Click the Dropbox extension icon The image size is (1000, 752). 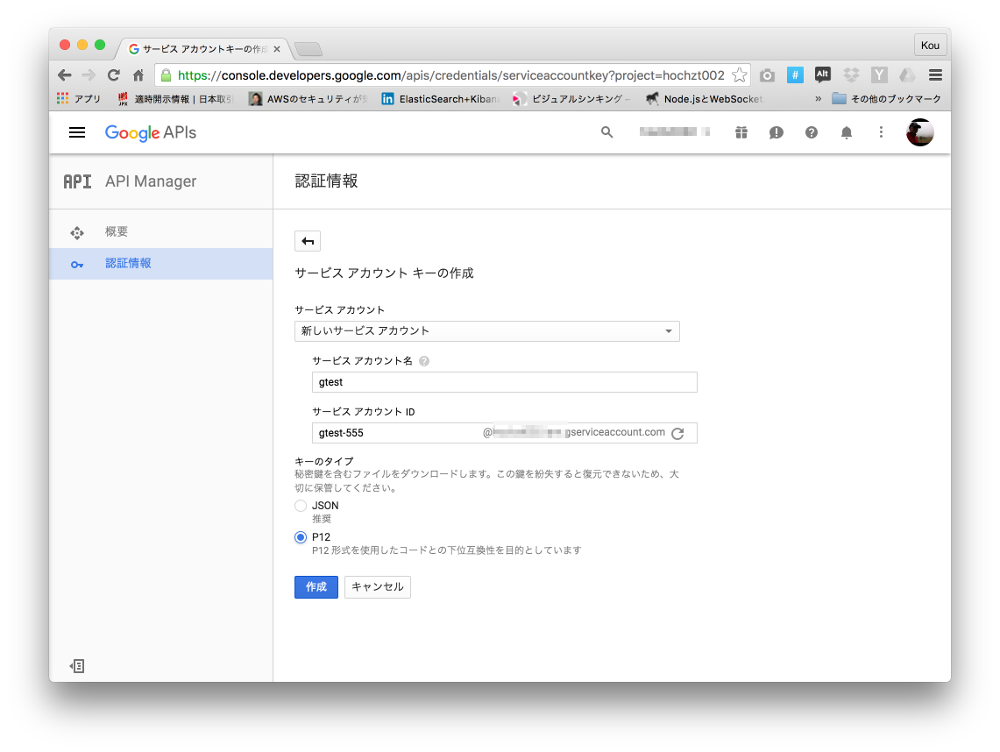tap(851, 75)
